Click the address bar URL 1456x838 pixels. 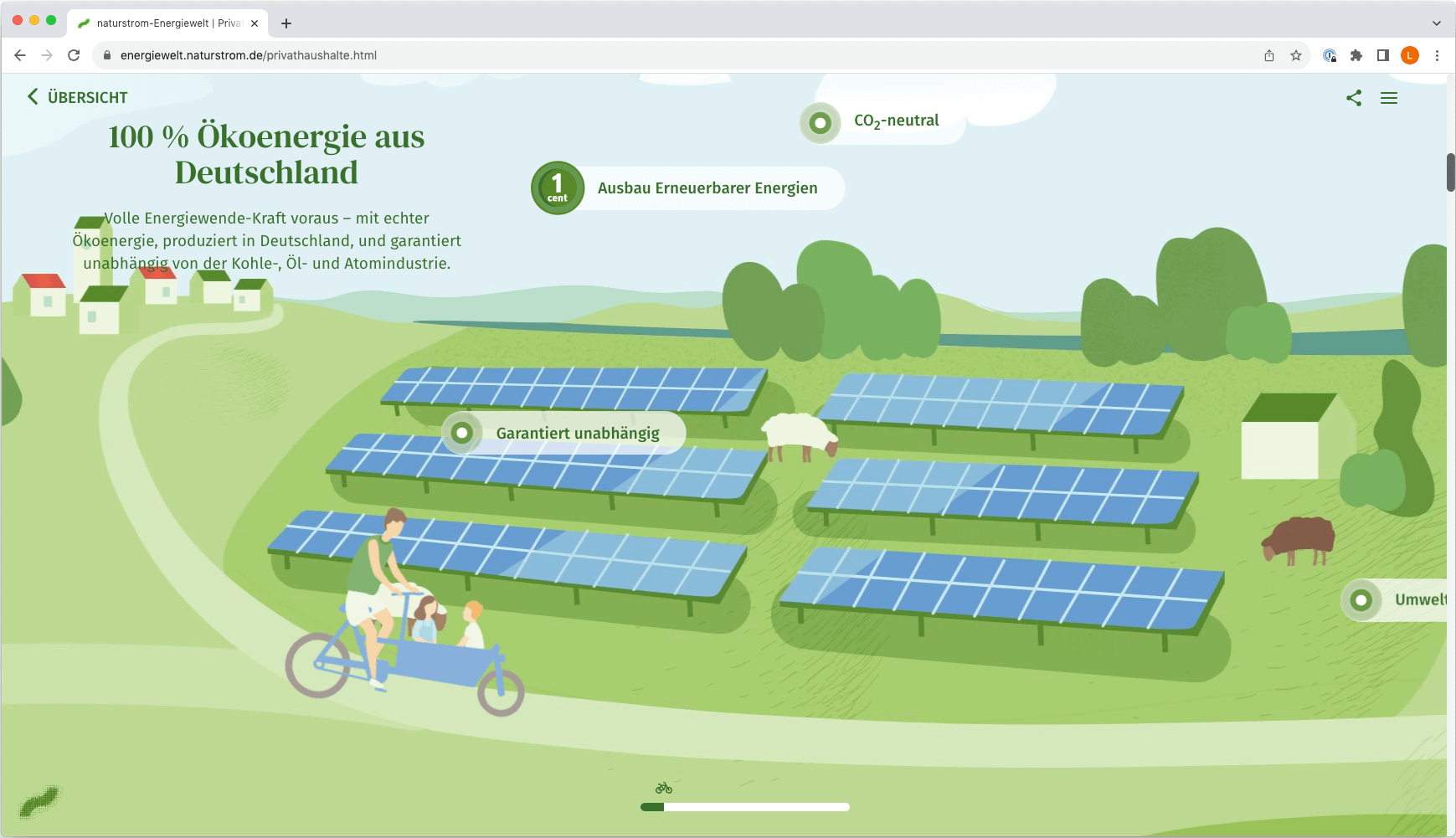tap(249, 55)
